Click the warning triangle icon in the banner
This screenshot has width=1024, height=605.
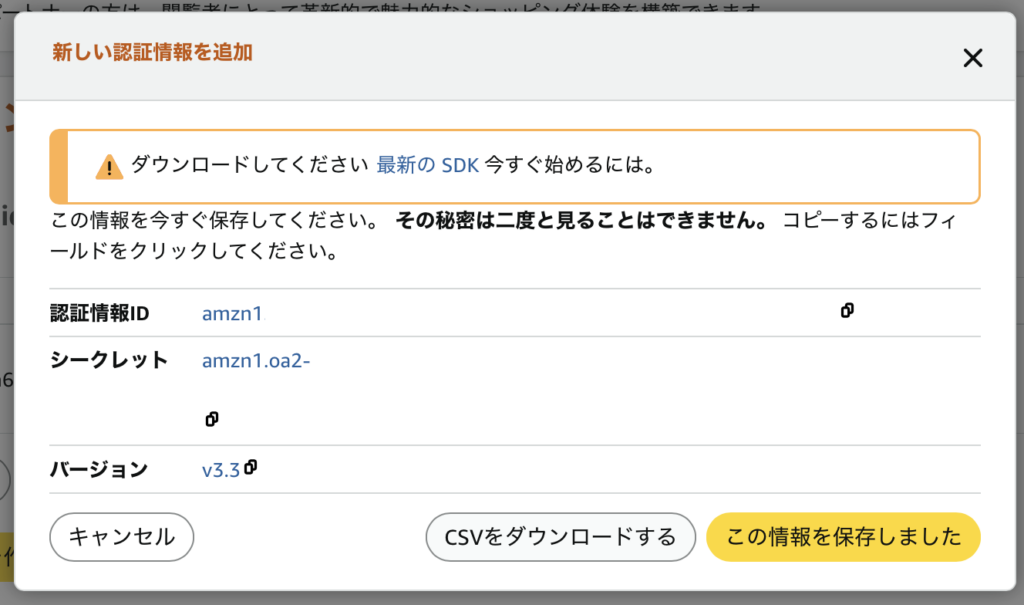point(109,167)
